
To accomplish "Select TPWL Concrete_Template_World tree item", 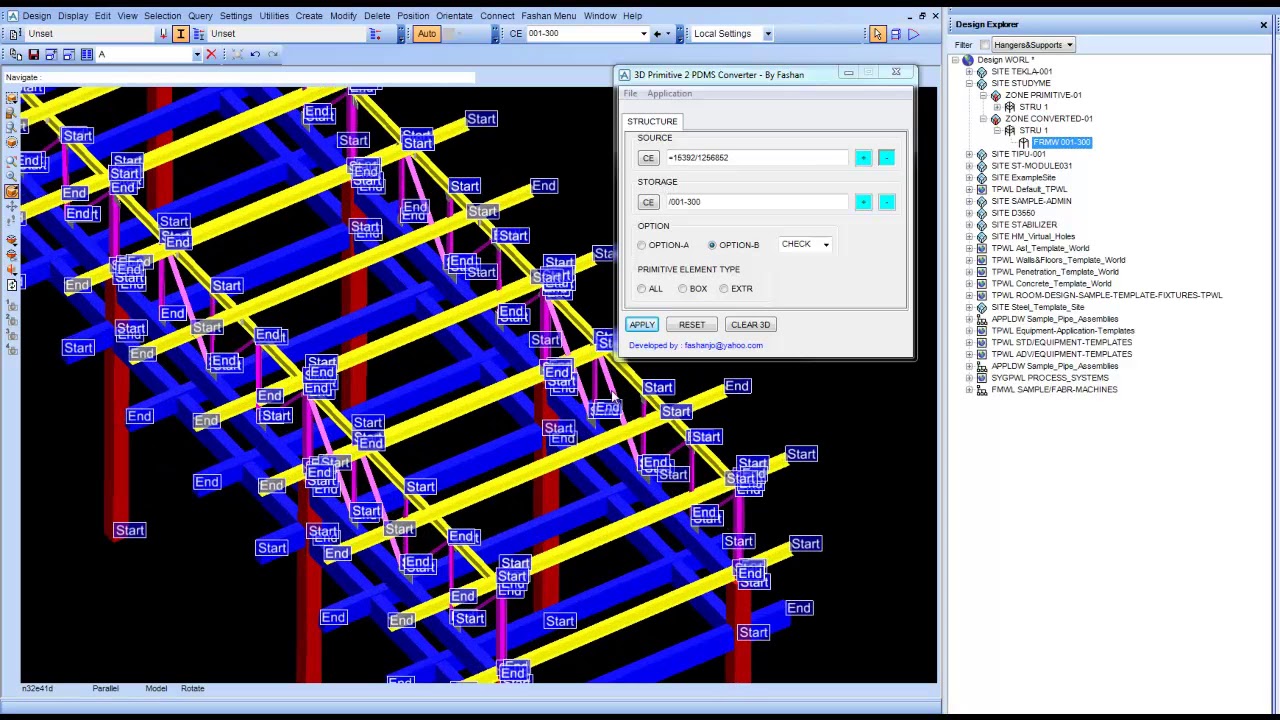I will coord(1051,284).
